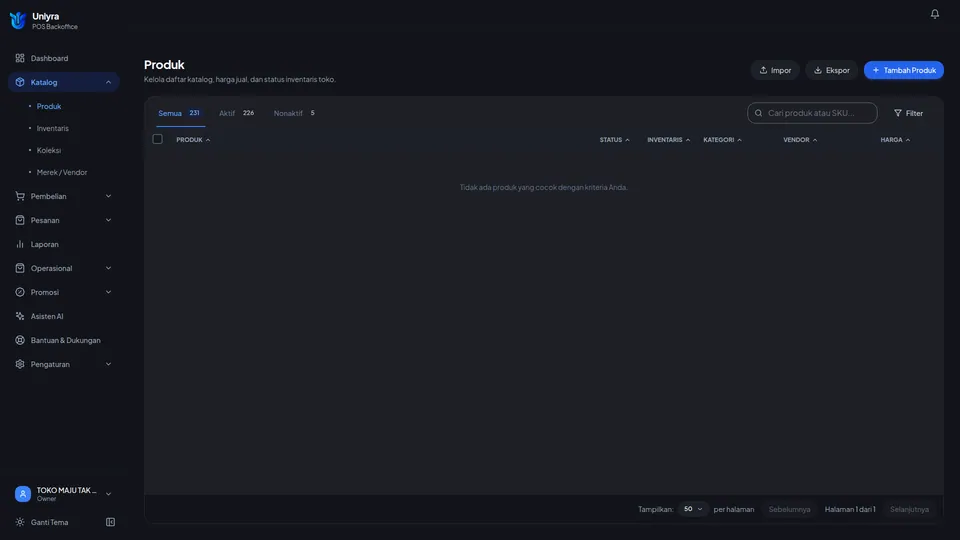This screenshot has height=540, width=960.
Task: Click the Ekspor button
Action: pyautogui.click(x=831, y=70)
